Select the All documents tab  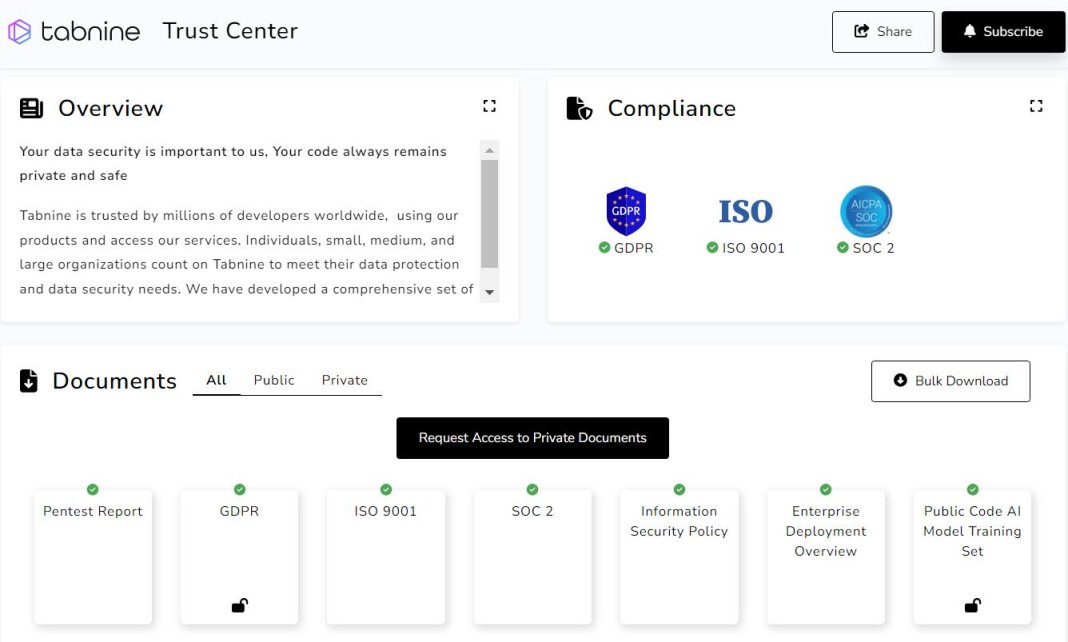216,380
